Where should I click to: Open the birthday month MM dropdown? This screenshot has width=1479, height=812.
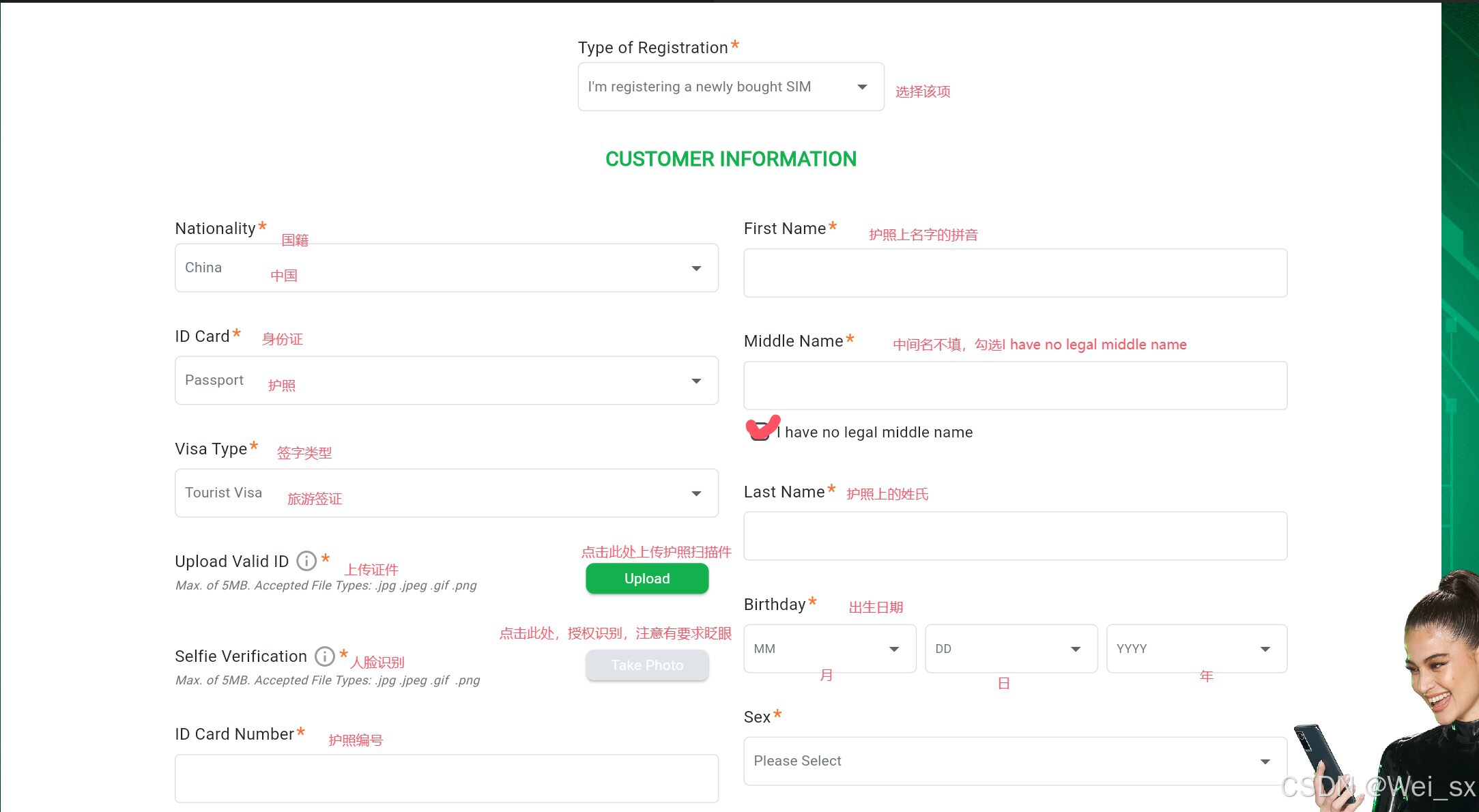829,649
